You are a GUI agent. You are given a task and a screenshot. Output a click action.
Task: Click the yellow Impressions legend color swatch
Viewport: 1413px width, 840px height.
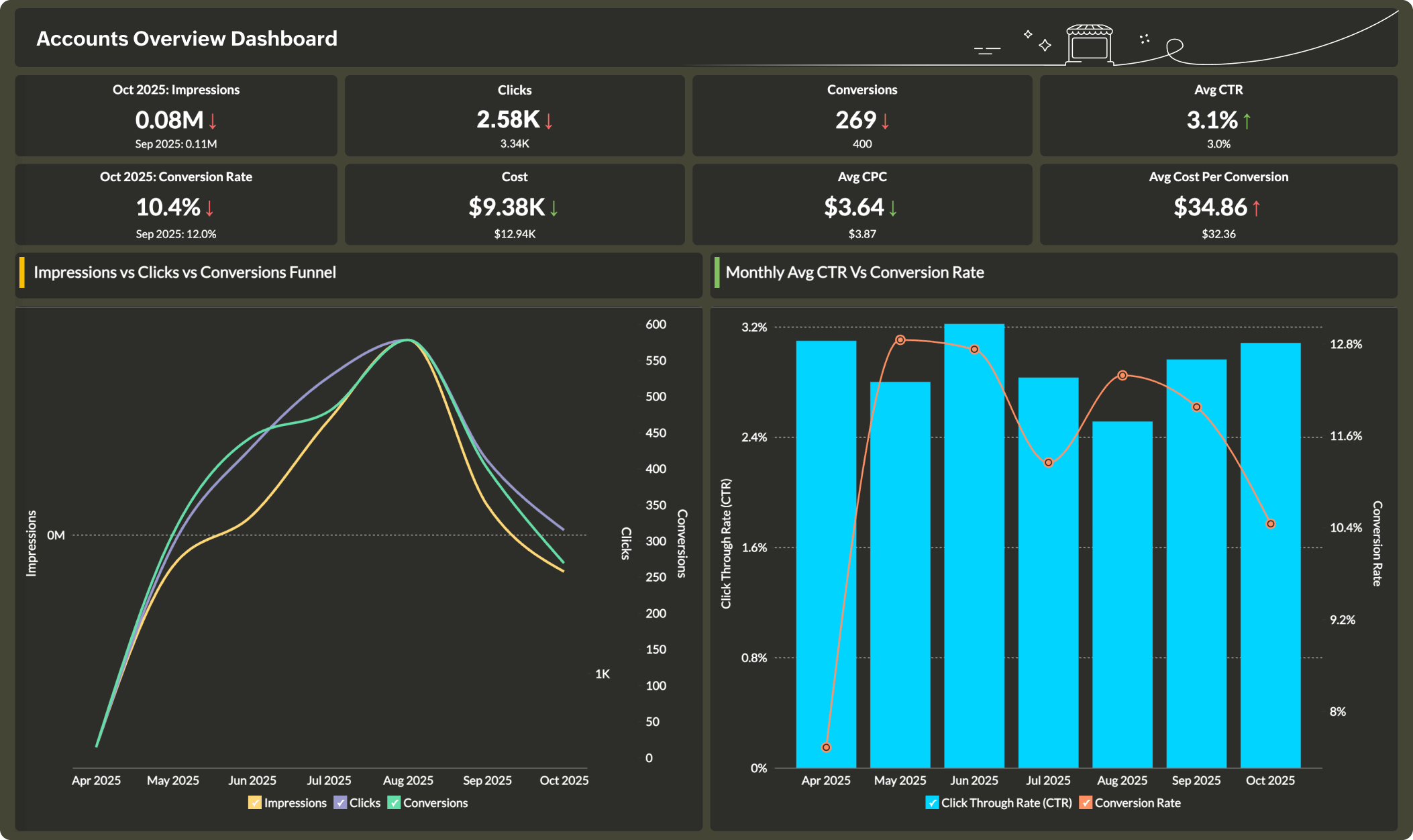tap(254, 802)
